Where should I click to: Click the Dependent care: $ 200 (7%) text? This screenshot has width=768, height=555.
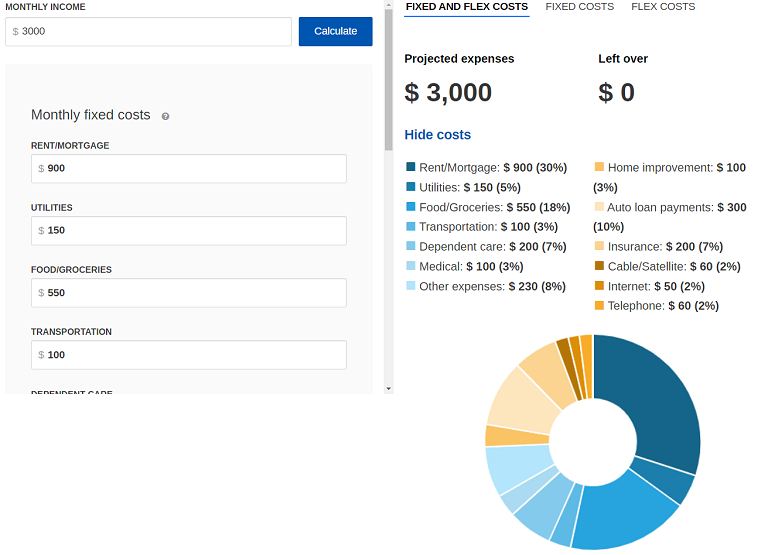coord(493,246)
